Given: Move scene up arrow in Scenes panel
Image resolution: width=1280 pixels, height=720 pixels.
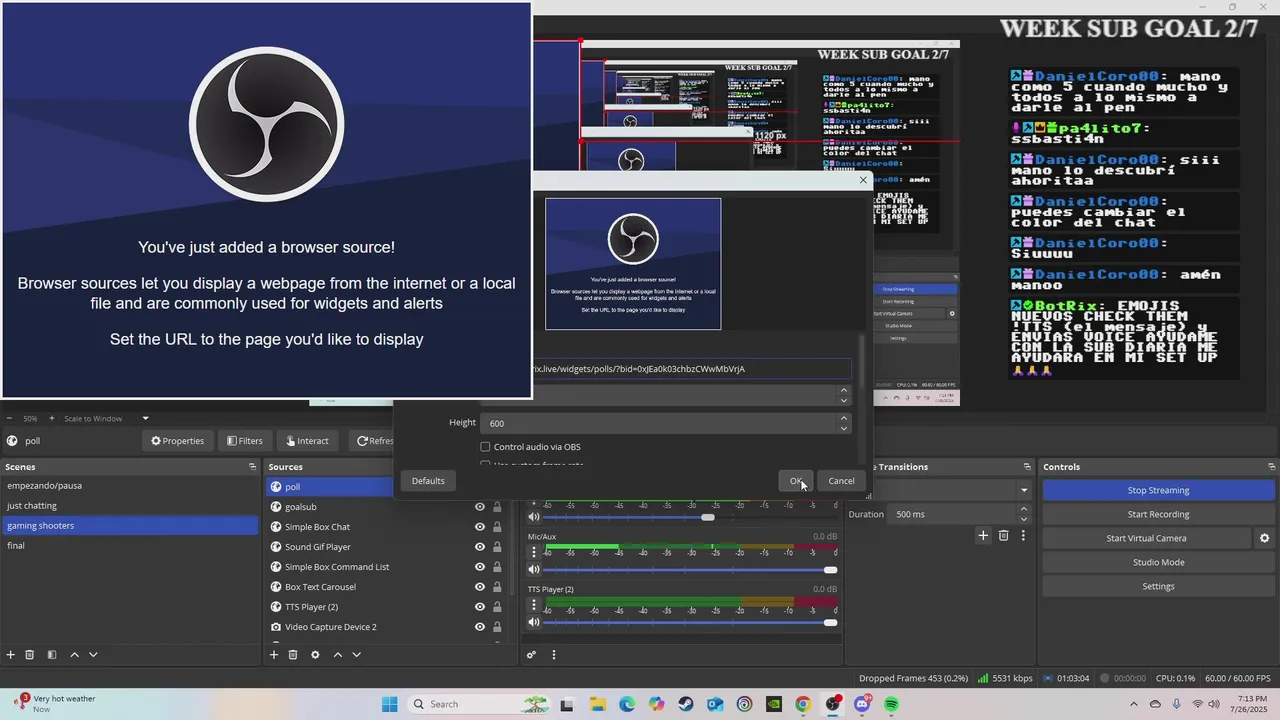Looking at the screenshot, I should coord(74,655).
